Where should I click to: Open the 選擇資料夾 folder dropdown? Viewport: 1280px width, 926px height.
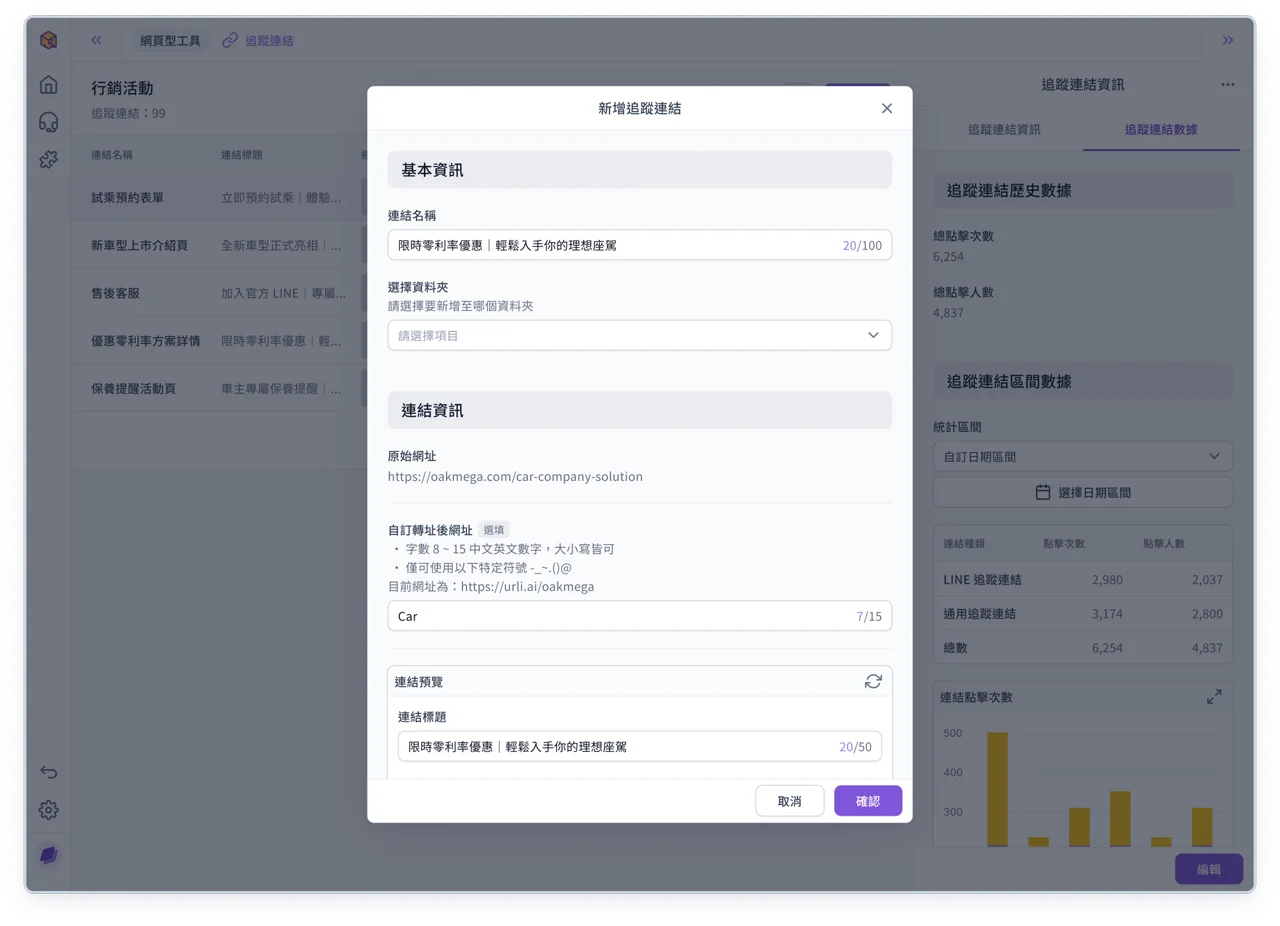(x=639, y=335)
